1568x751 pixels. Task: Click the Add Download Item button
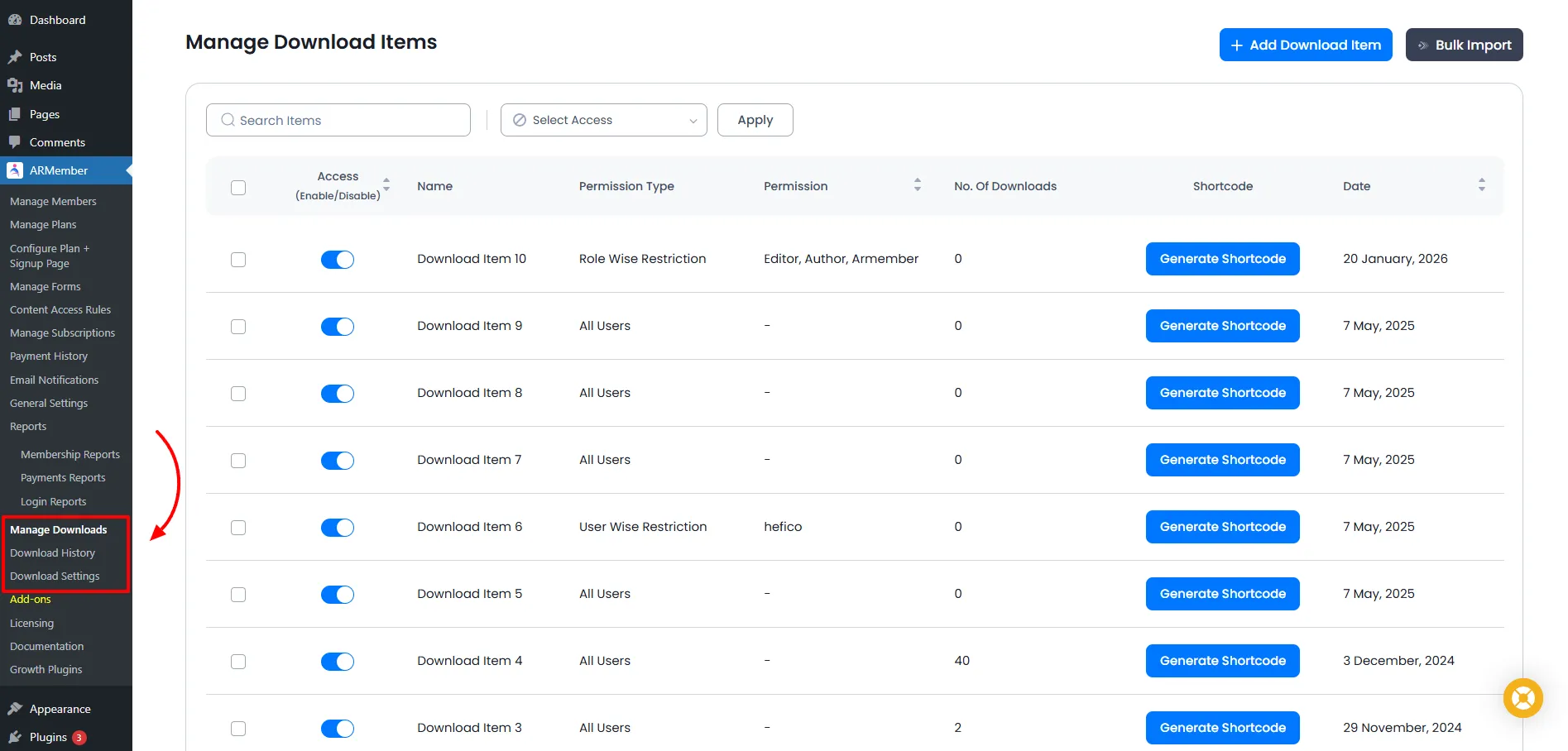1305,45
